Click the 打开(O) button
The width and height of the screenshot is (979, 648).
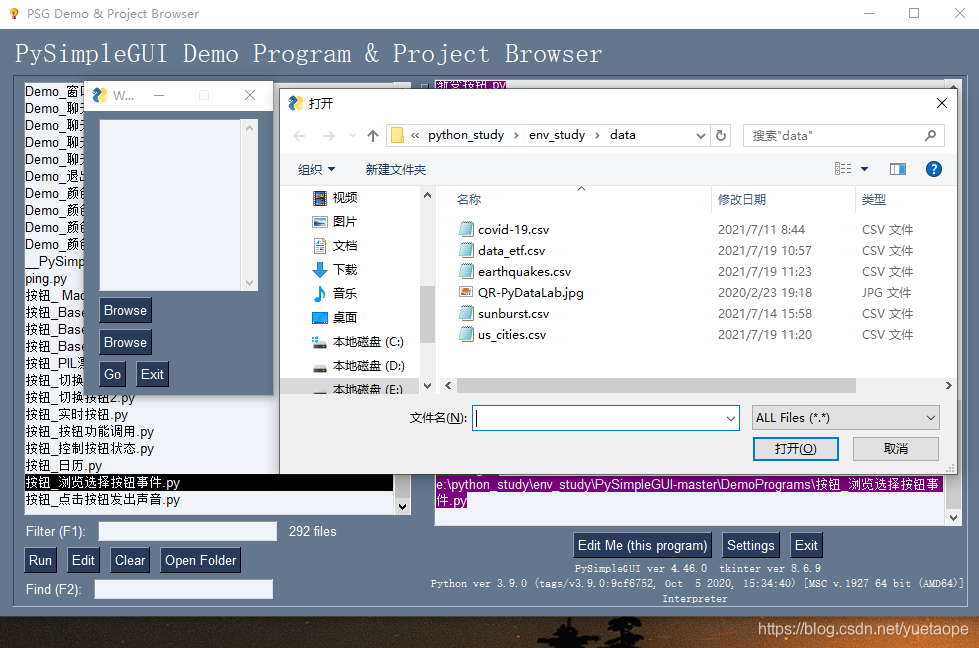click(x=795, y=449)
